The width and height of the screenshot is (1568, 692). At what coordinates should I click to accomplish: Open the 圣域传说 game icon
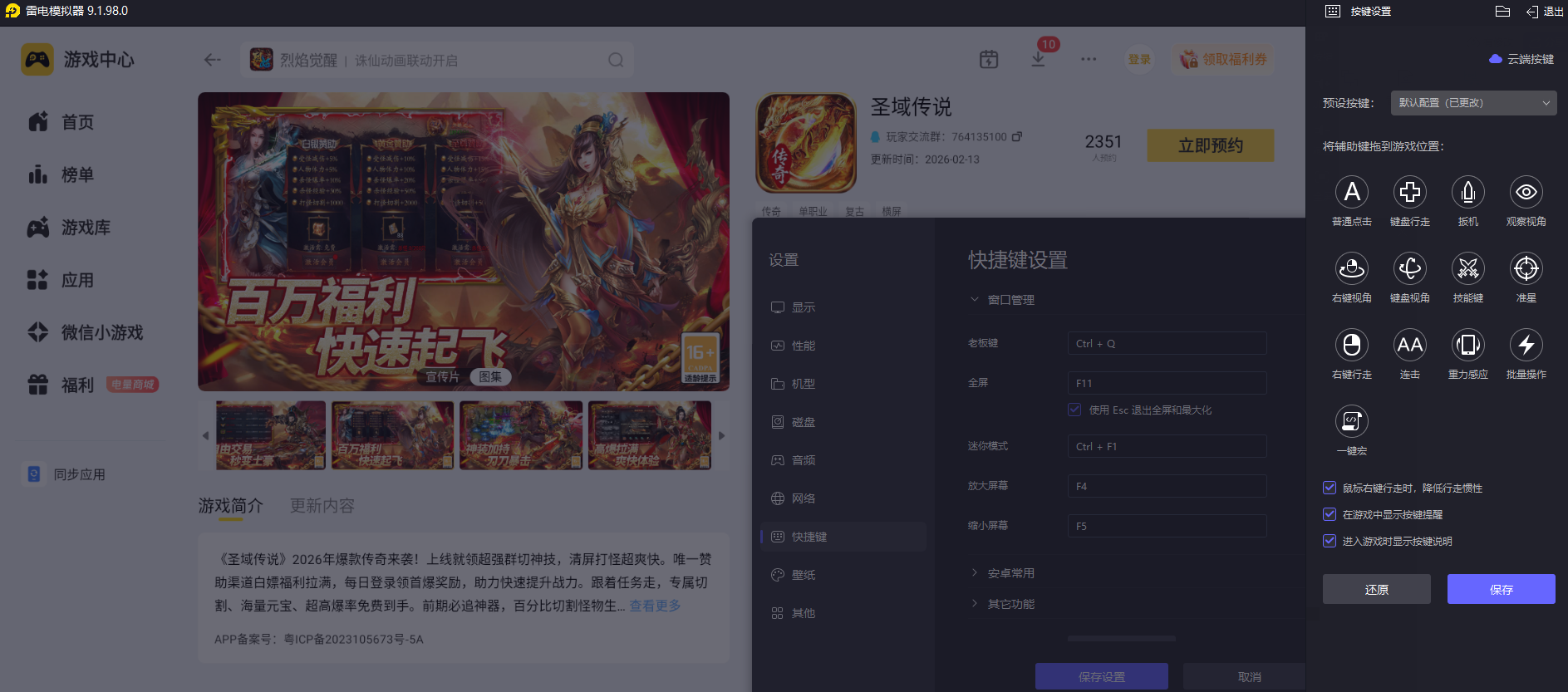click(x=806, y=143)
